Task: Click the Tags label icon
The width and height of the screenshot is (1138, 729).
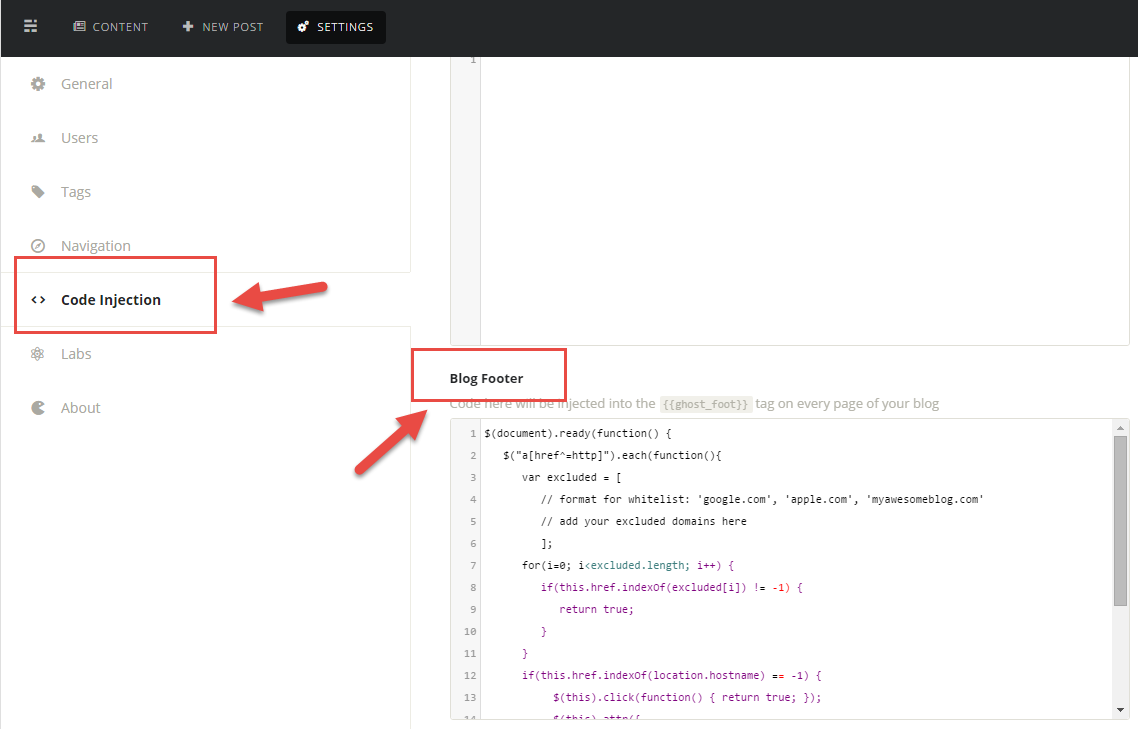Action: click(x=38, y=192)
